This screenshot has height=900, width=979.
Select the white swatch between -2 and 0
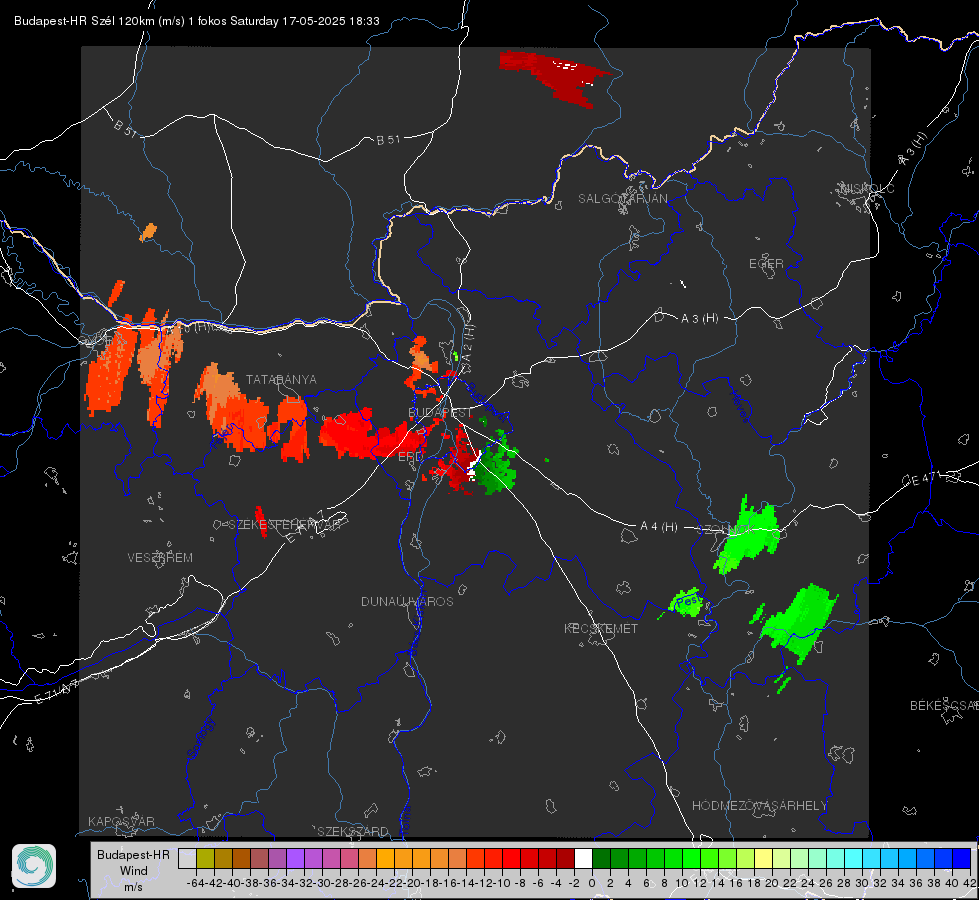tap(583, 858)
